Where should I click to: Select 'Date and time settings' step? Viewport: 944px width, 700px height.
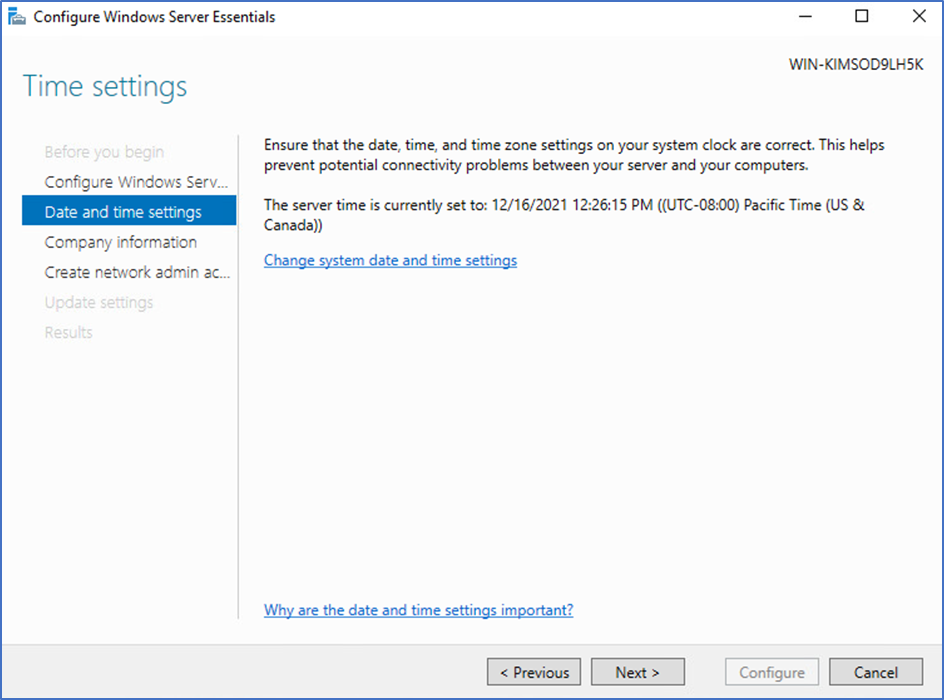(x=129, y=211)
